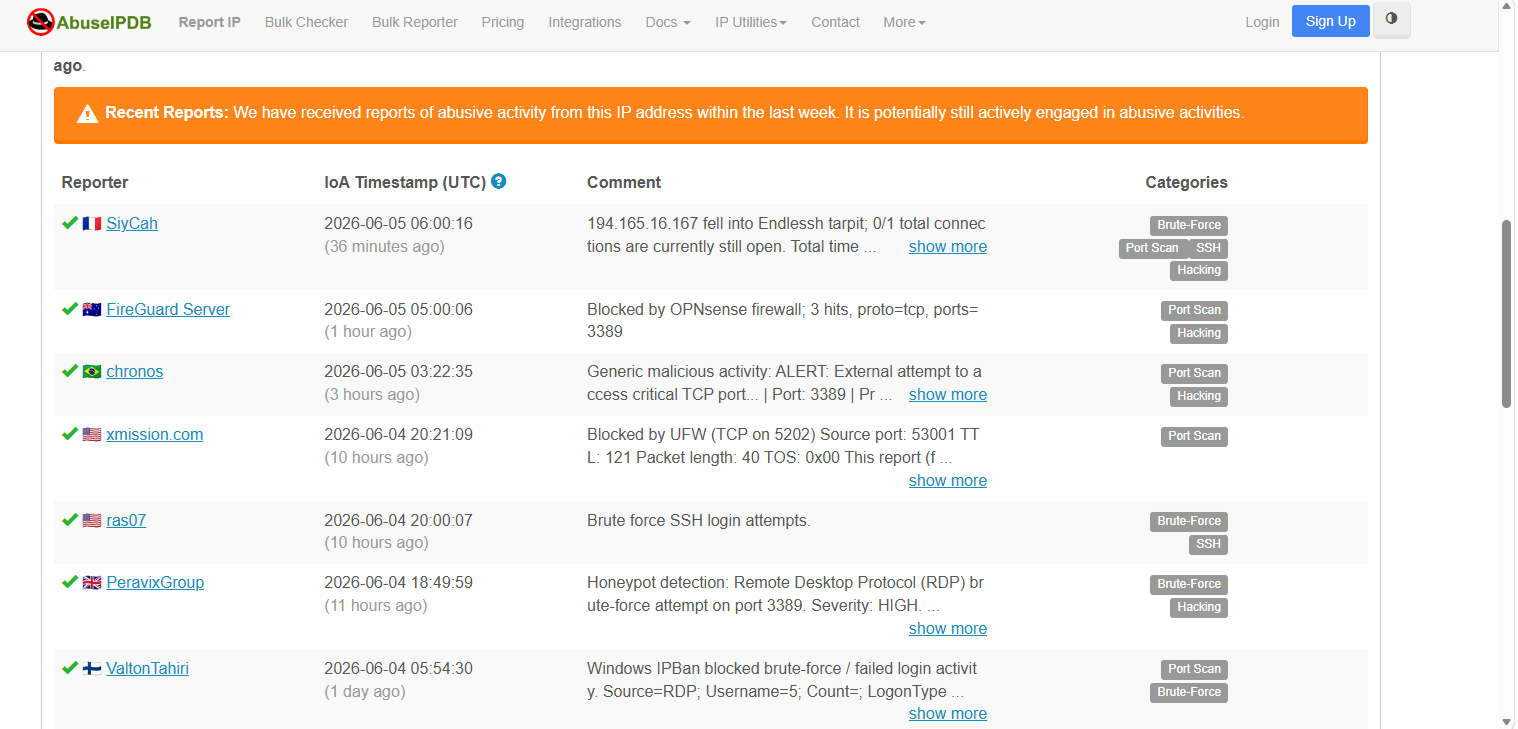1518x729 pixels.
Task: Click timestamp 2026-06-04 20:21:09
Action: [x=399, y=435]
